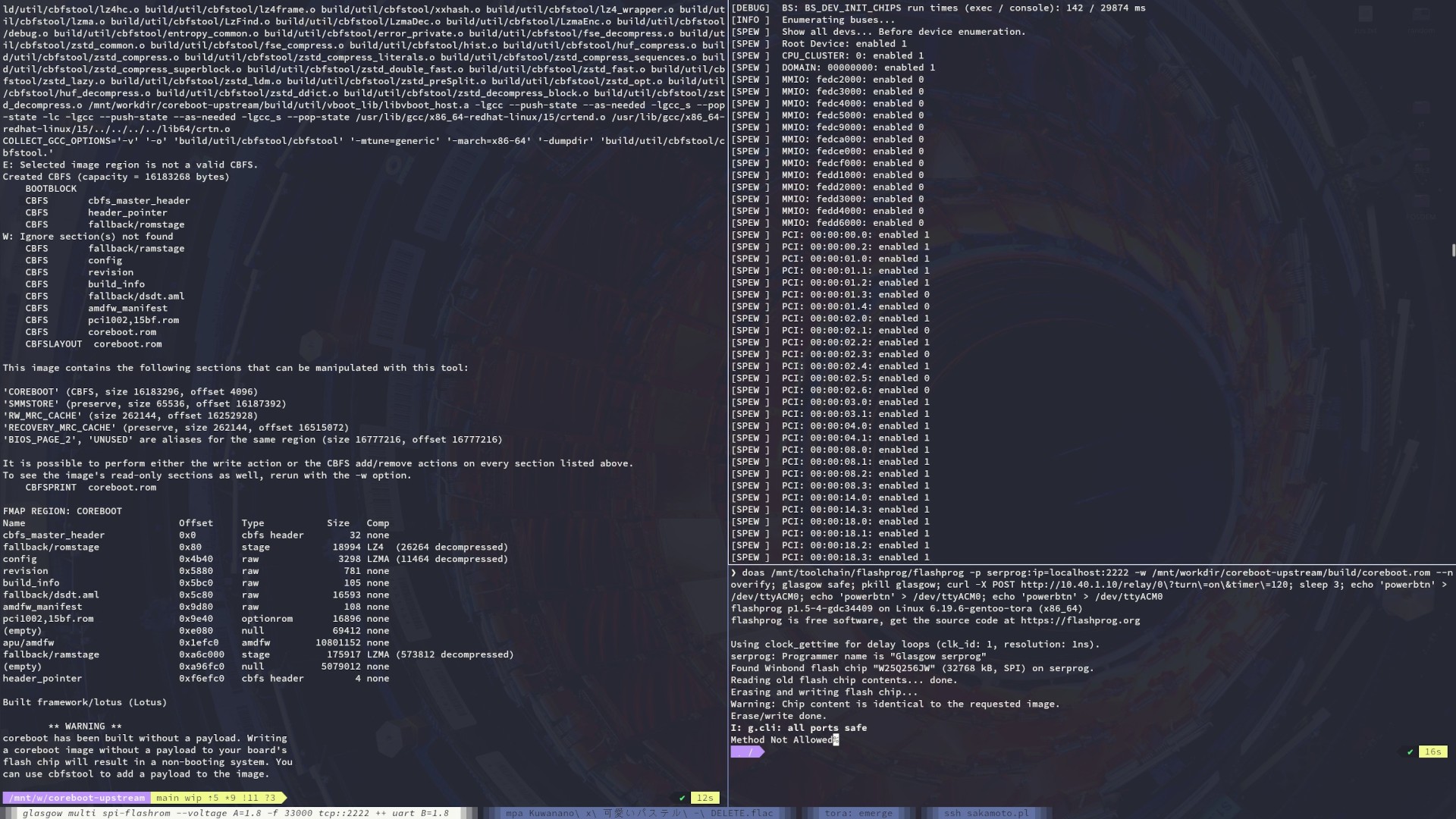Click the https://flashprog.org link

tap(1080, 620)
